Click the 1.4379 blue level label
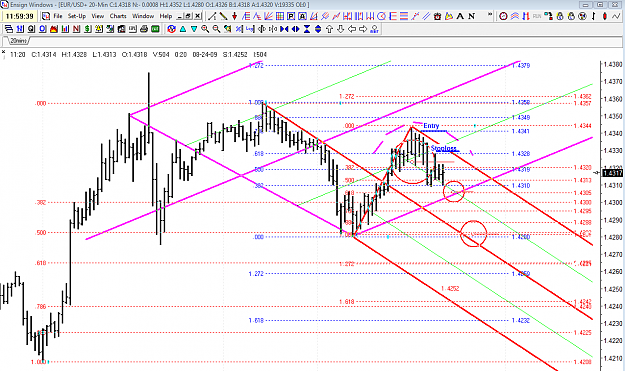 pyautogui.click(x=521, y=65)
